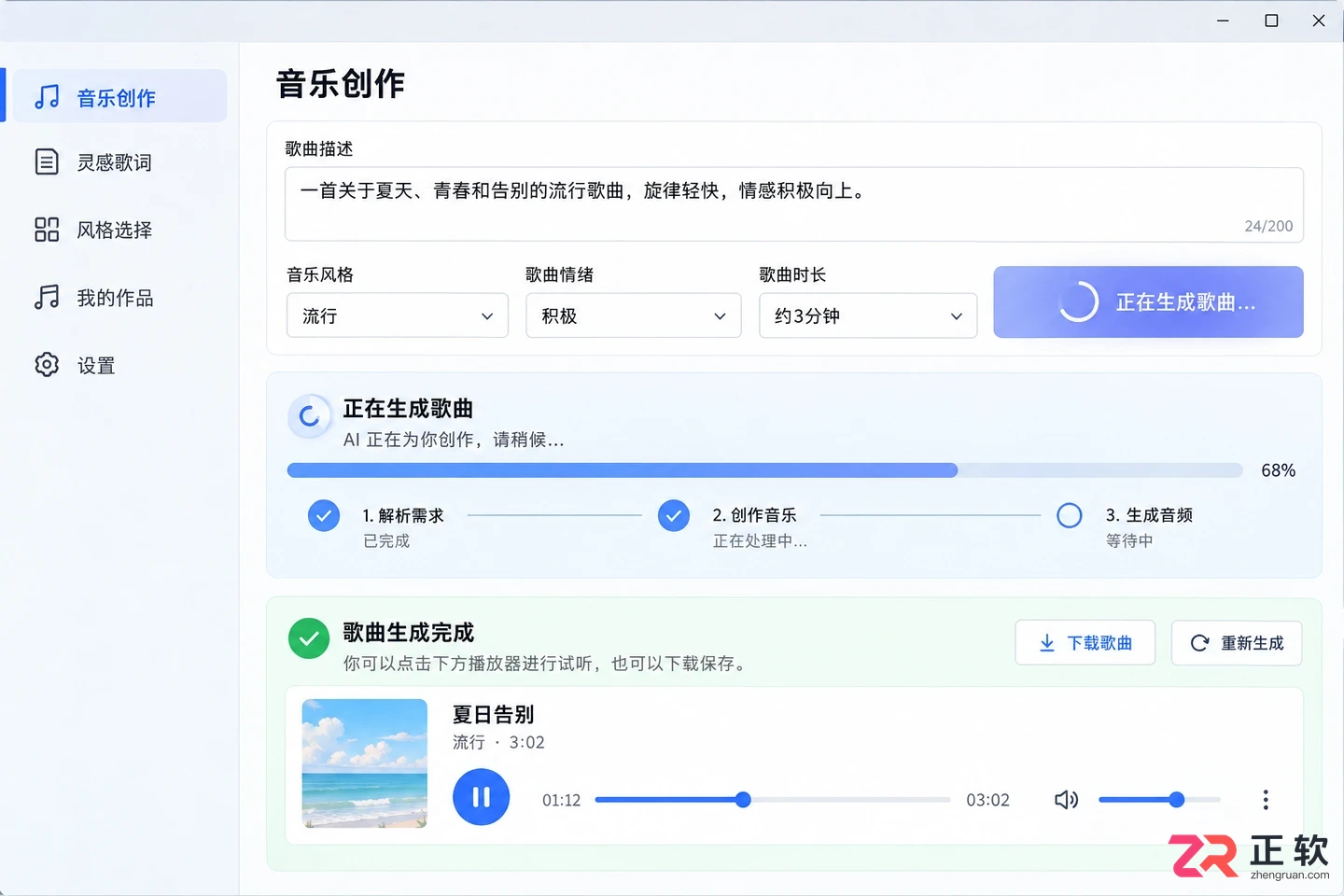This screenshot has height=896, width=1344.
Task: Click the 24/200 character counter
Action: (1268, 226)
